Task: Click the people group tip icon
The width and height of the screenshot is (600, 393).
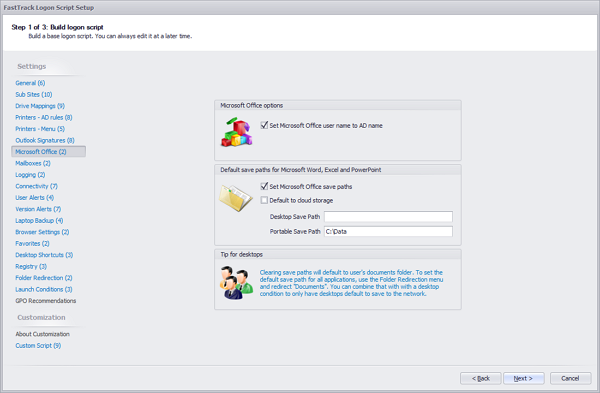Action: 236,283
